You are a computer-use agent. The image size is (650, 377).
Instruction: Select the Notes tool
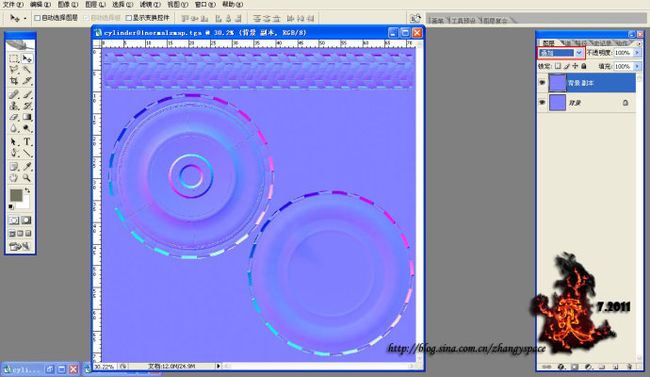14,167
